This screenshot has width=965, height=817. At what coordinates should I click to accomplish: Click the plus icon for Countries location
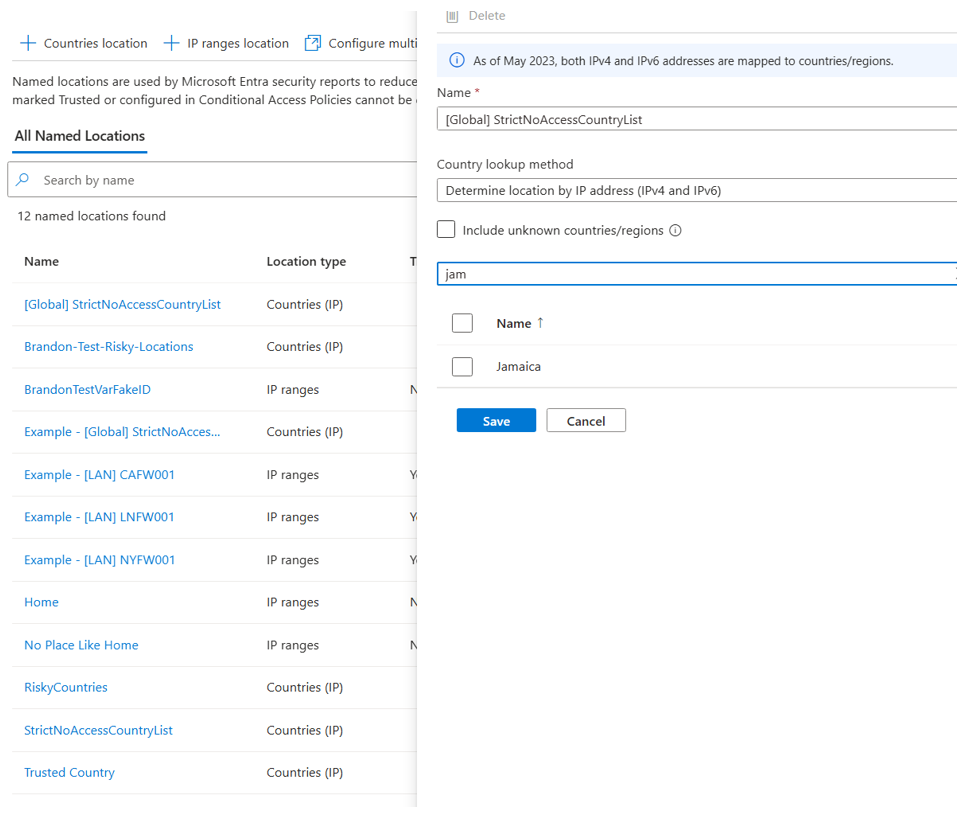[x=28, y=43]
